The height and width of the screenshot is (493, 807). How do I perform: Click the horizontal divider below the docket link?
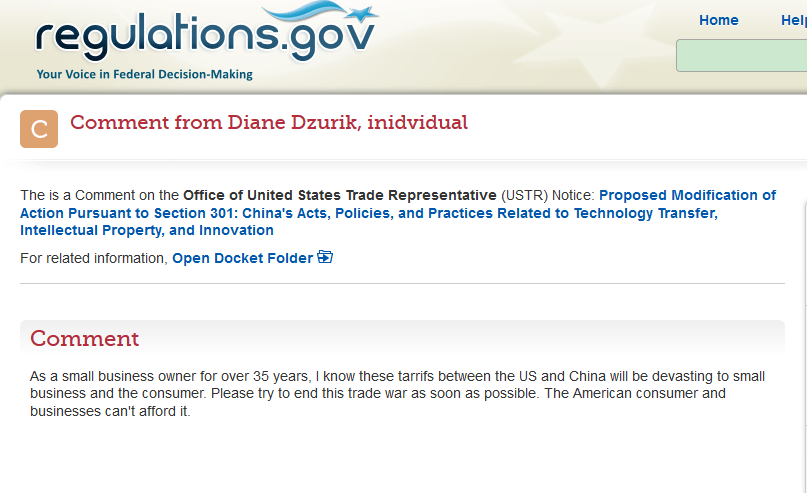tap(402, 284)
